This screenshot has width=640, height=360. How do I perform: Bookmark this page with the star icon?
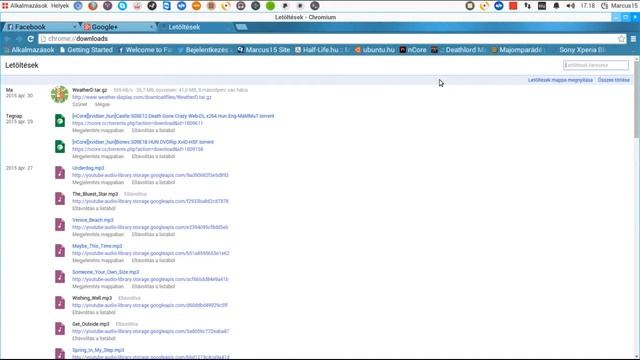pyautogui.click(x=621, y=39)
